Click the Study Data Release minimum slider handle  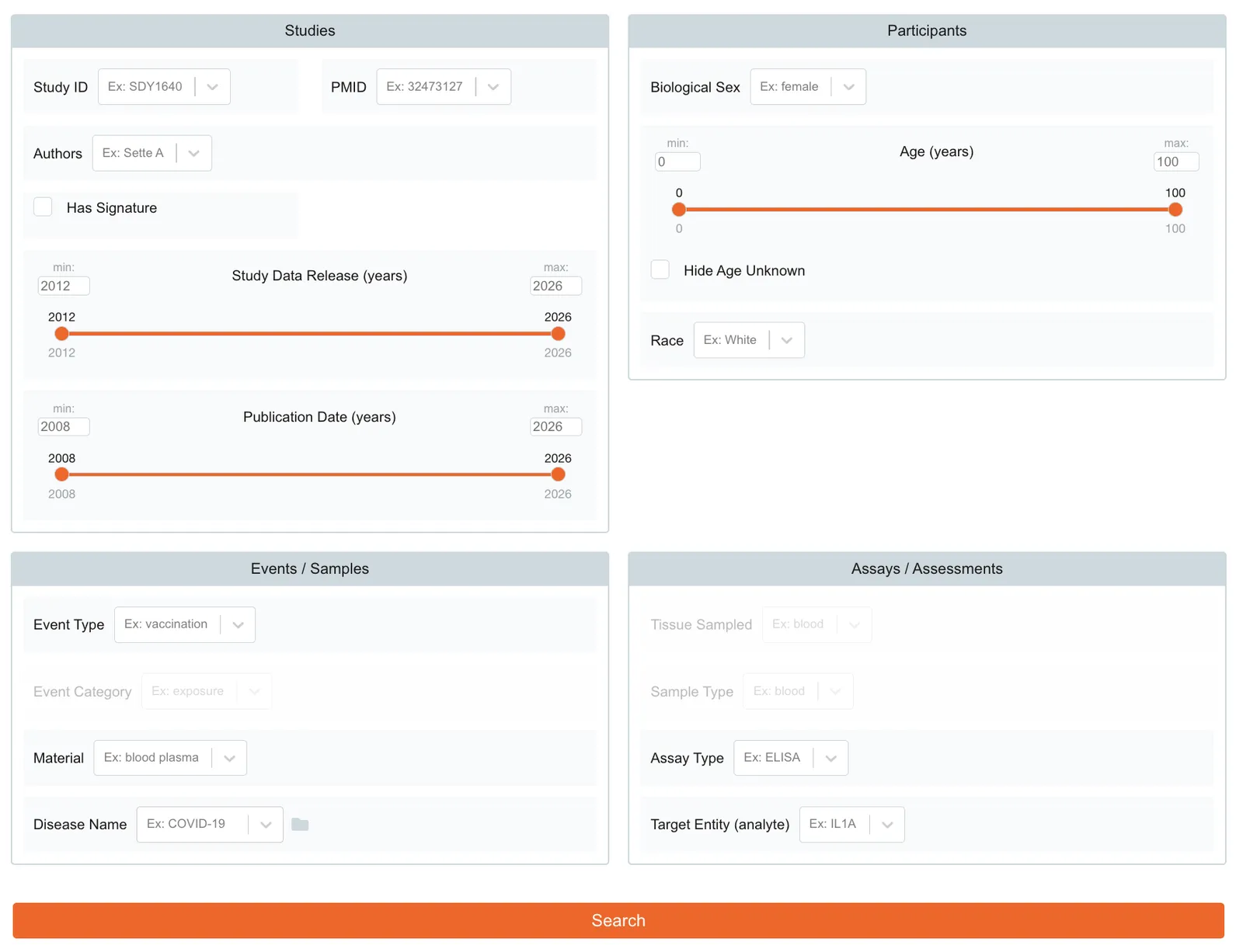[62, 334]
